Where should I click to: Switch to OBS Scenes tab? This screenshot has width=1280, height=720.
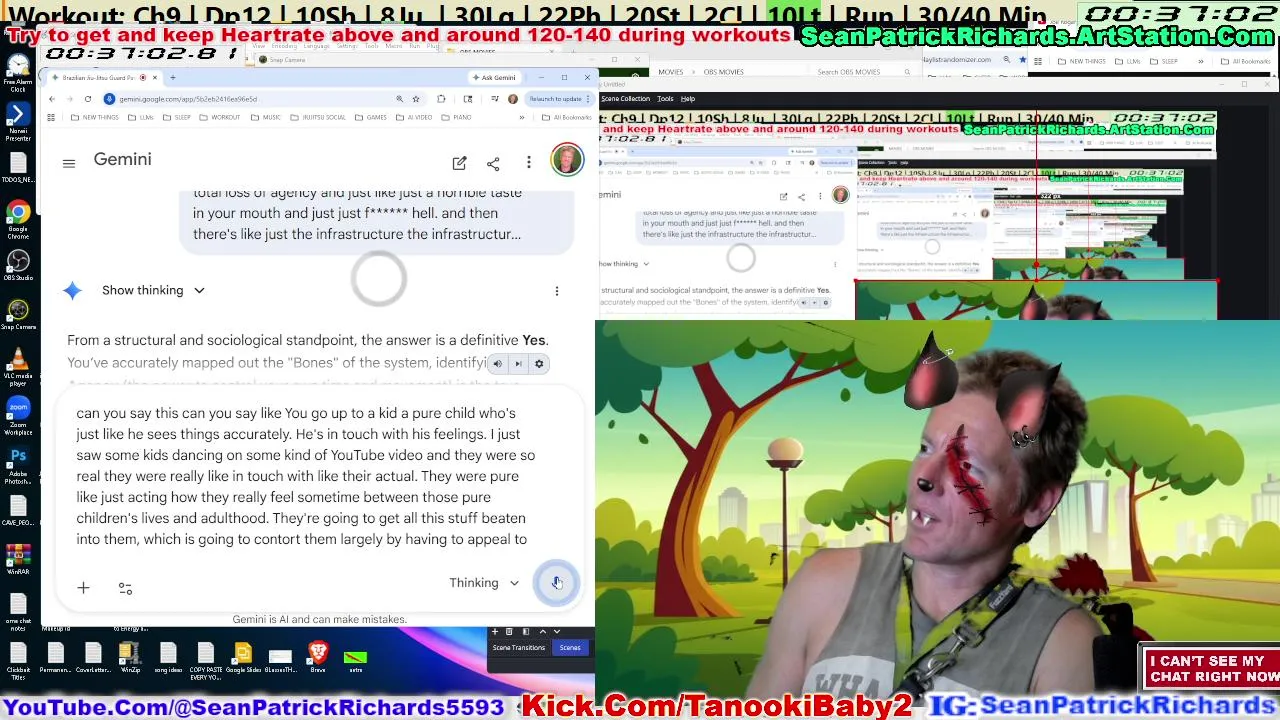[x=570, y=648]
